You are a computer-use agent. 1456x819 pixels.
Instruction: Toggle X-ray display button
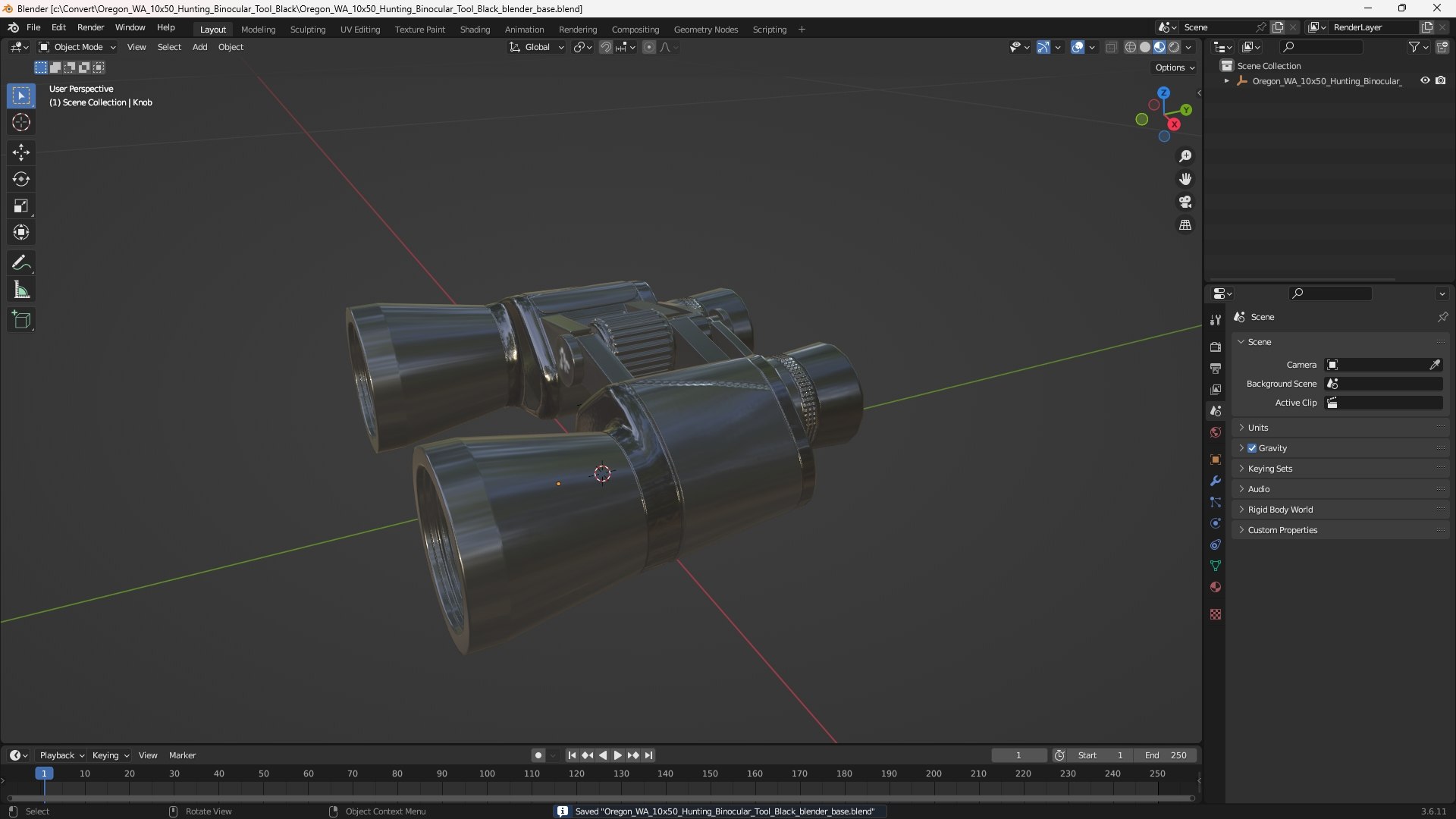tap(1112, 47)
